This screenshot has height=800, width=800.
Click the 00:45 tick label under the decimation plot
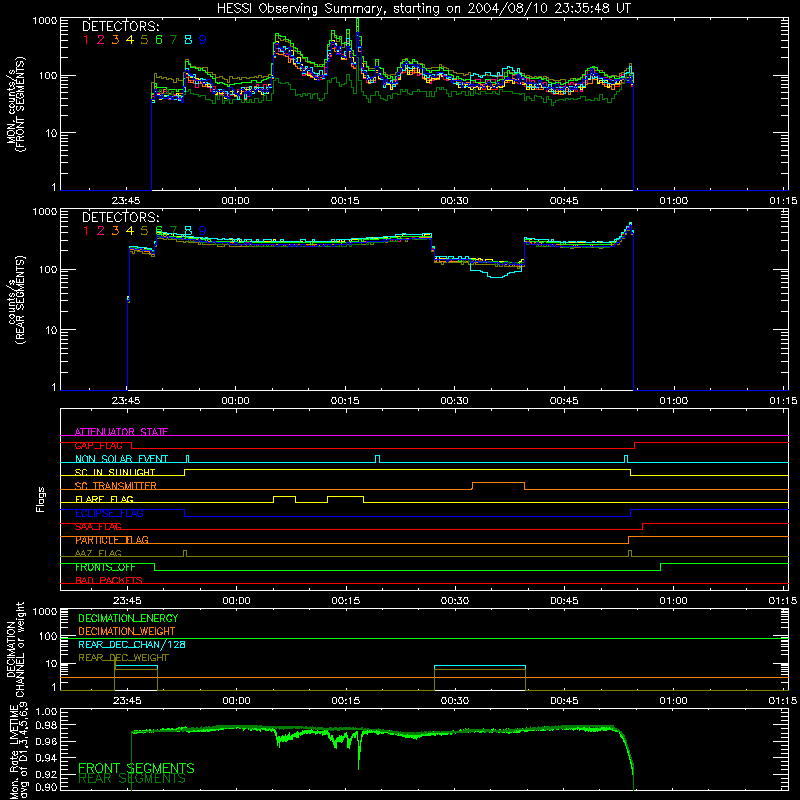[x=564, y=701]
